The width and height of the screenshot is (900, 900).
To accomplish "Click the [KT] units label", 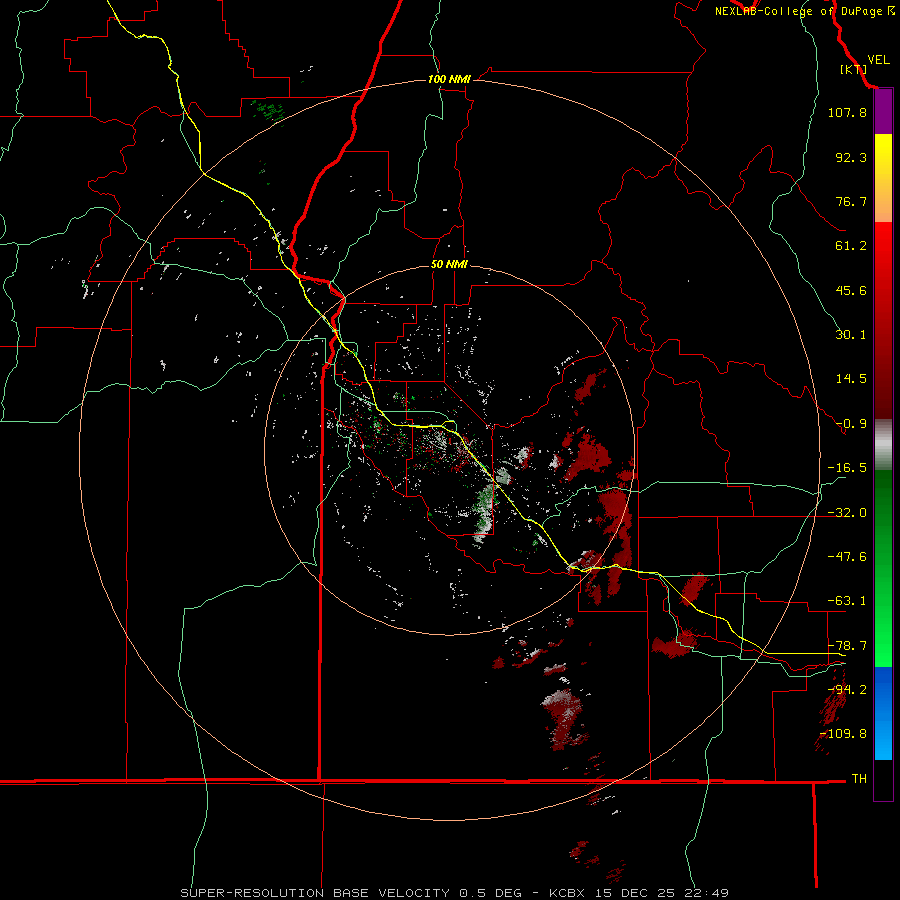I will click(x=854, y=69).
